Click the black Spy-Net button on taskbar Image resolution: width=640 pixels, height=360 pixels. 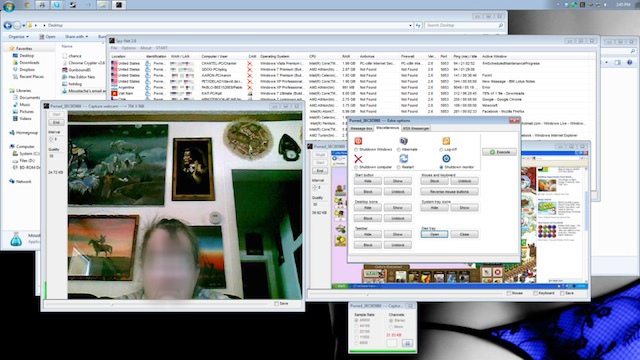119,5
